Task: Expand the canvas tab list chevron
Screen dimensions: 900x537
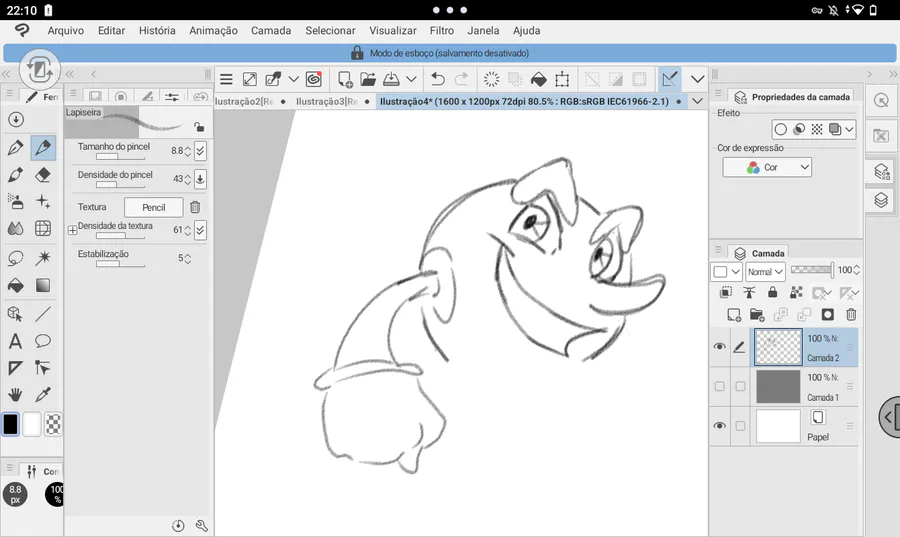Action: click(697, 102)
